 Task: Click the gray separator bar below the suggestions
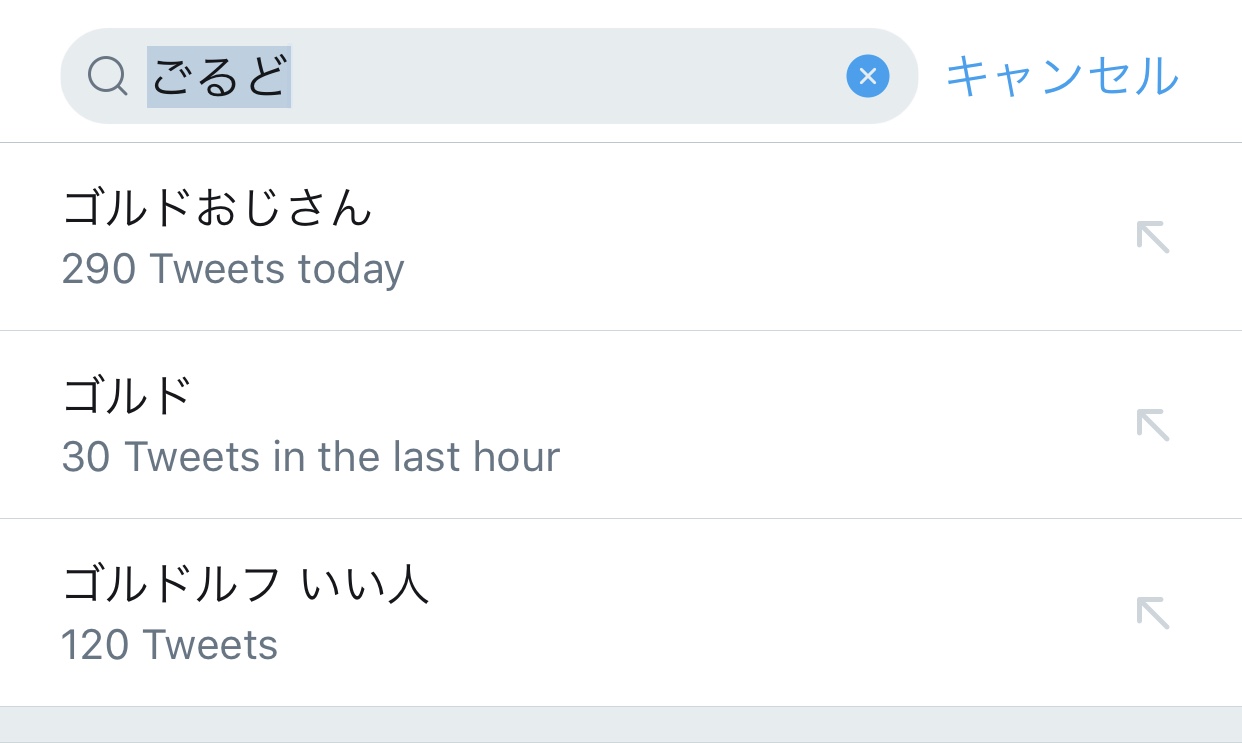click(x=620, y=724)
